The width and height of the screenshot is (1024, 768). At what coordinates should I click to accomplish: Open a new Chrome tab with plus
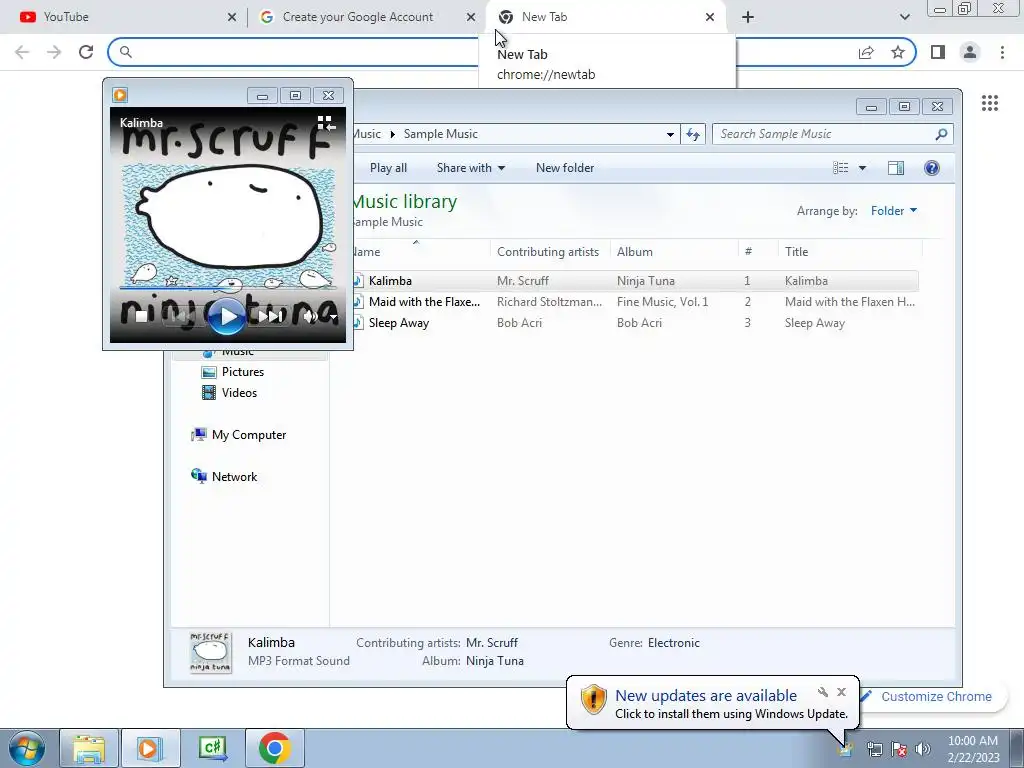point(748,17)
